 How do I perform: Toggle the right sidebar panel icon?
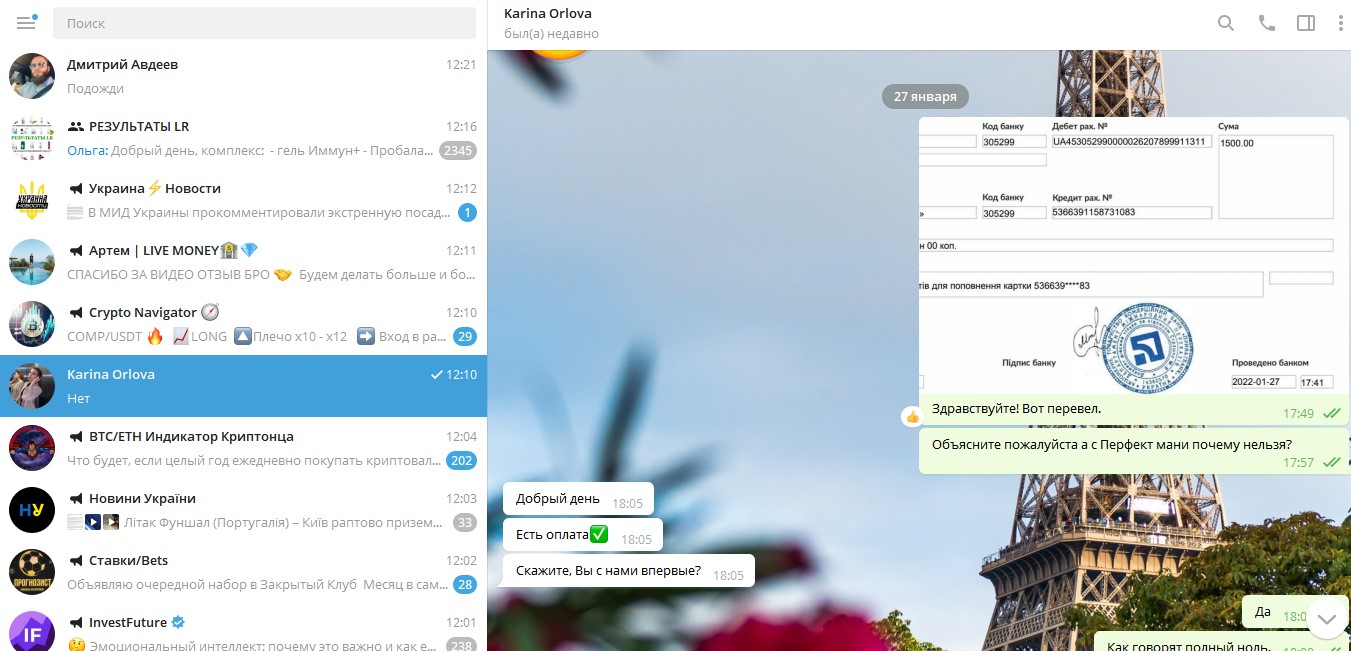(1306, 23)
